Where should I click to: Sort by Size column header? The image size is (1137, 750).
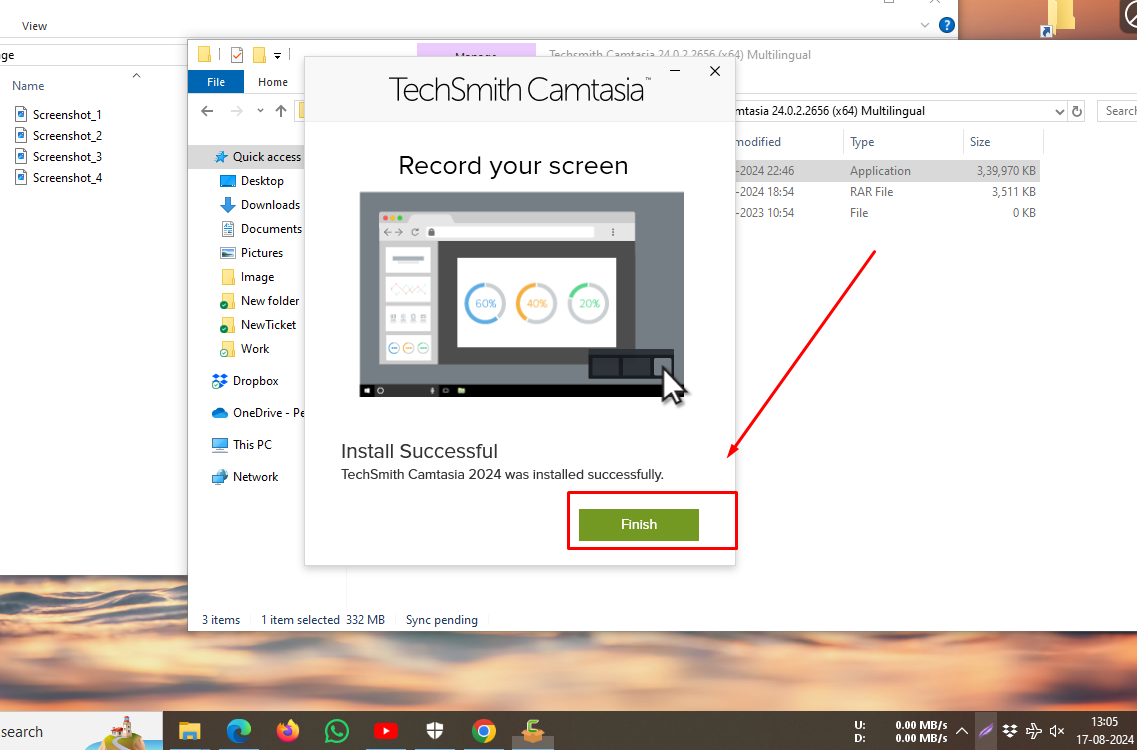point(980,142)
